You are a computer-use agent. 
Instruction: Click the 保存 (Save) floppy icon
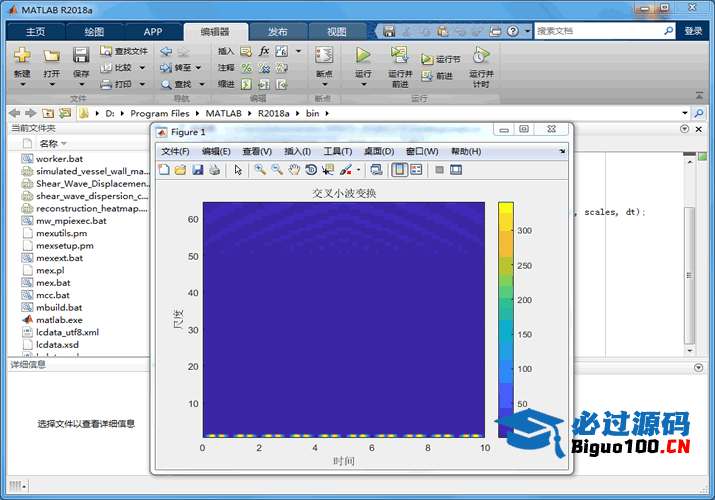81,56
